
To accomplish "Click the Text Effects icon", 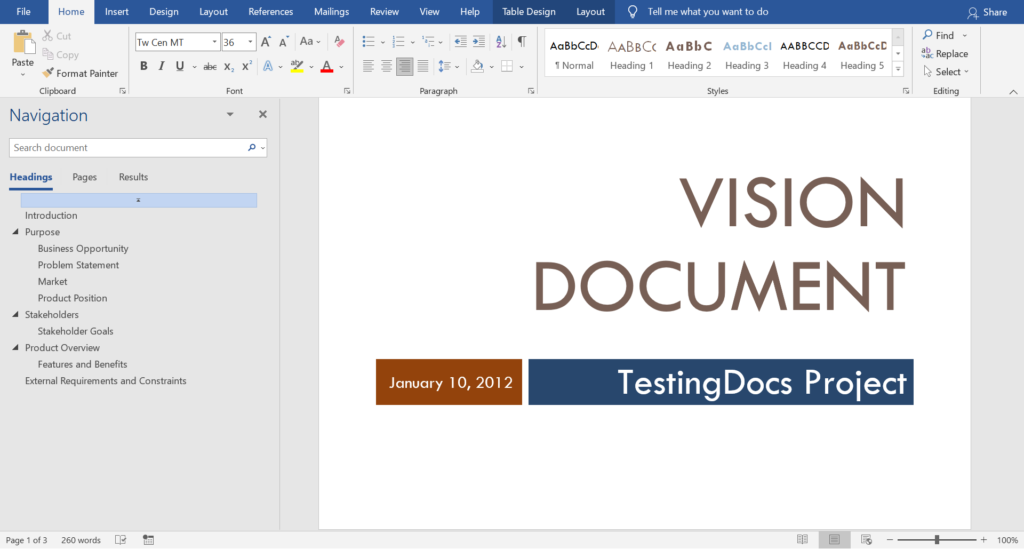I will point(268,66).
